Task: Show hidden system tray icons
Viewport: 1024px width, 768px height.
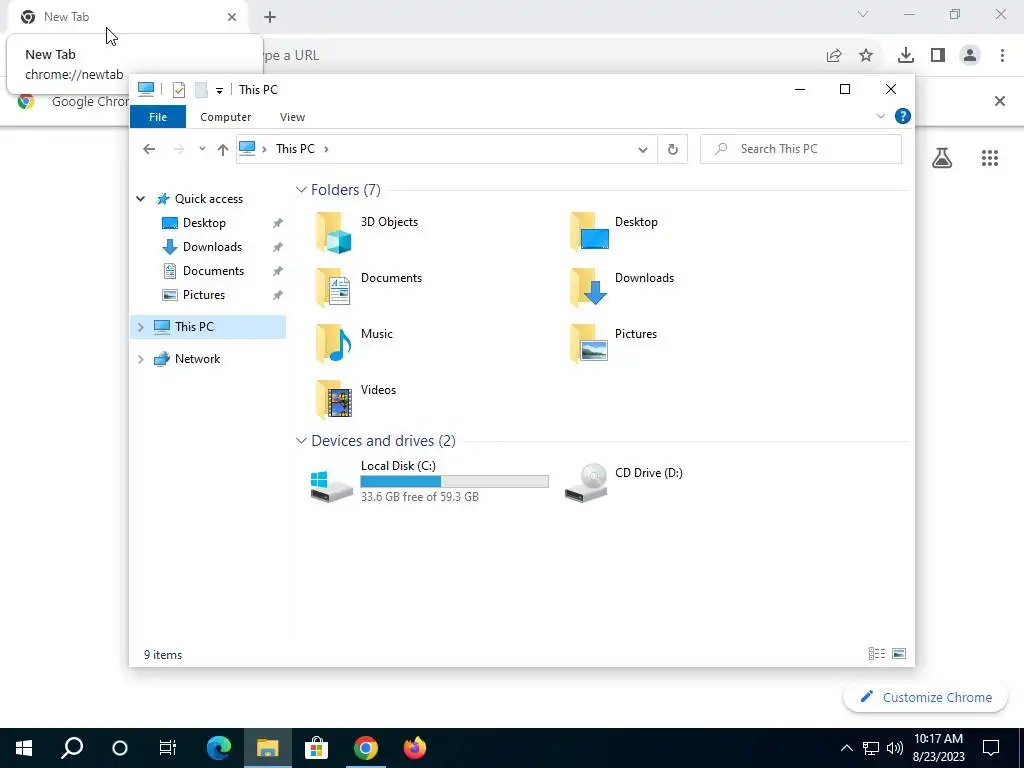Action: pyautogui.click(x=846, y=748)
